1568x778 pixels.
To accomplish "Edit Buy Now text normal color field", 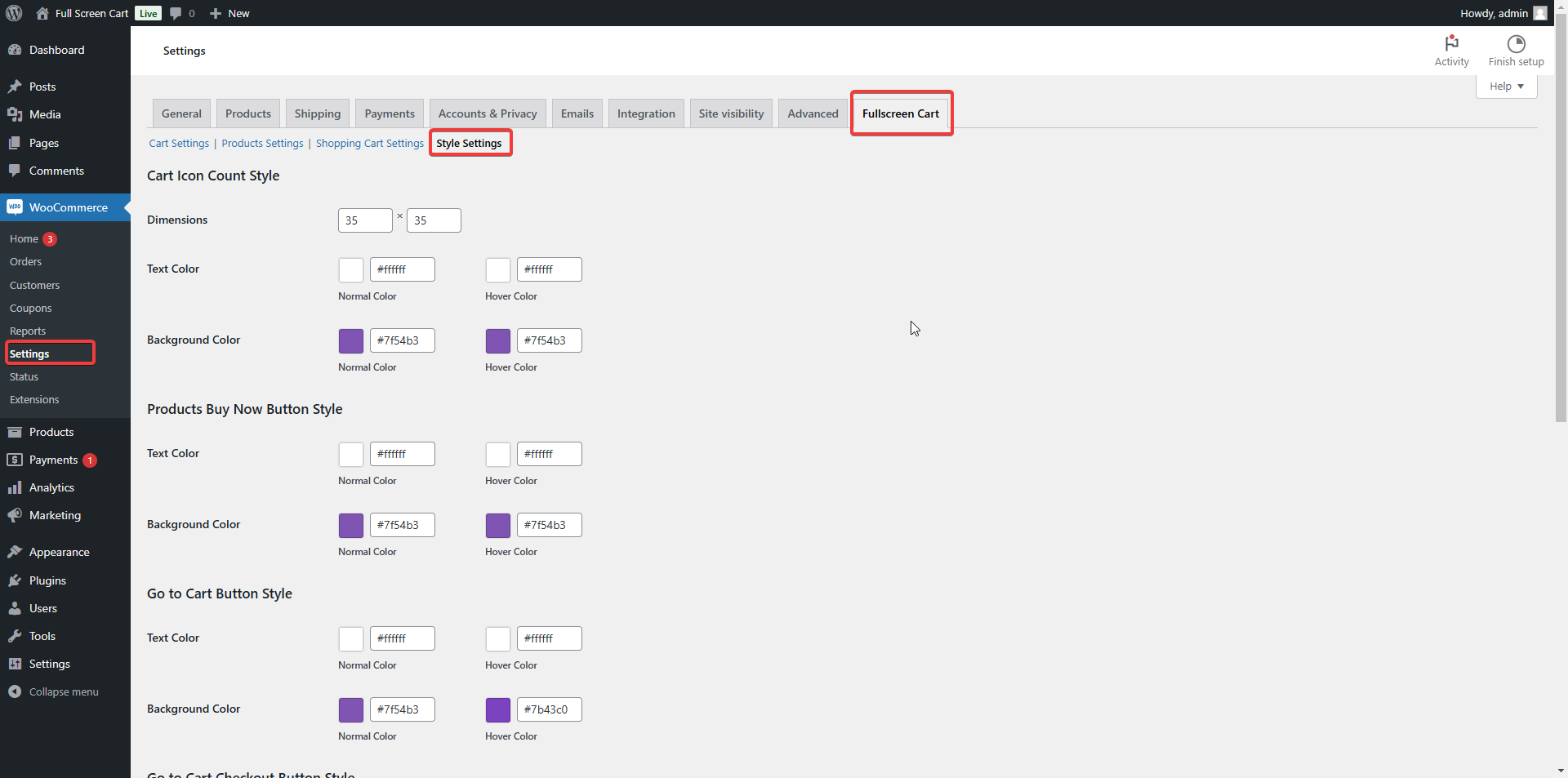I will click(402, 454).
